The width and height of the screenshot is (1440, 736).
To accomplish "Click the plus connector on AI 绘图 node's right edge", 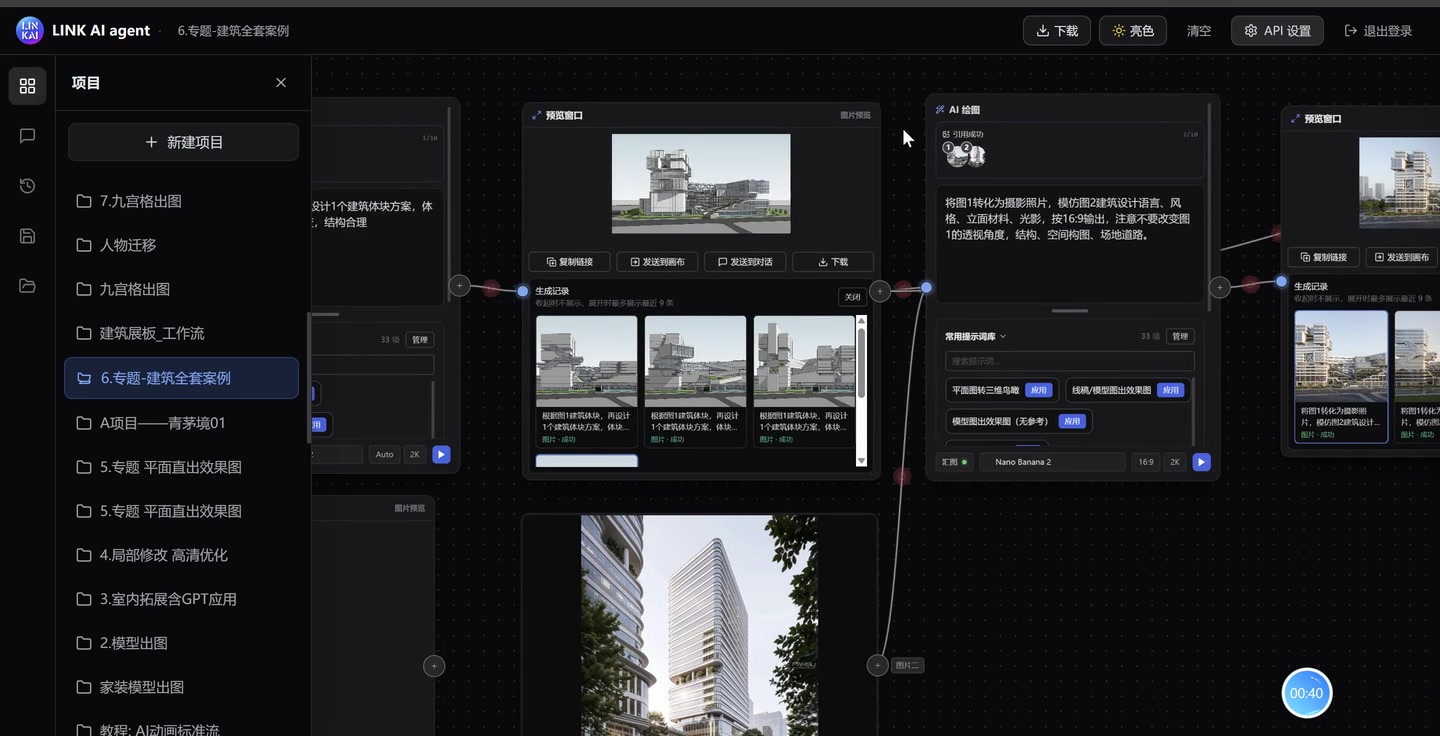I will click(x=1219, y=287).
